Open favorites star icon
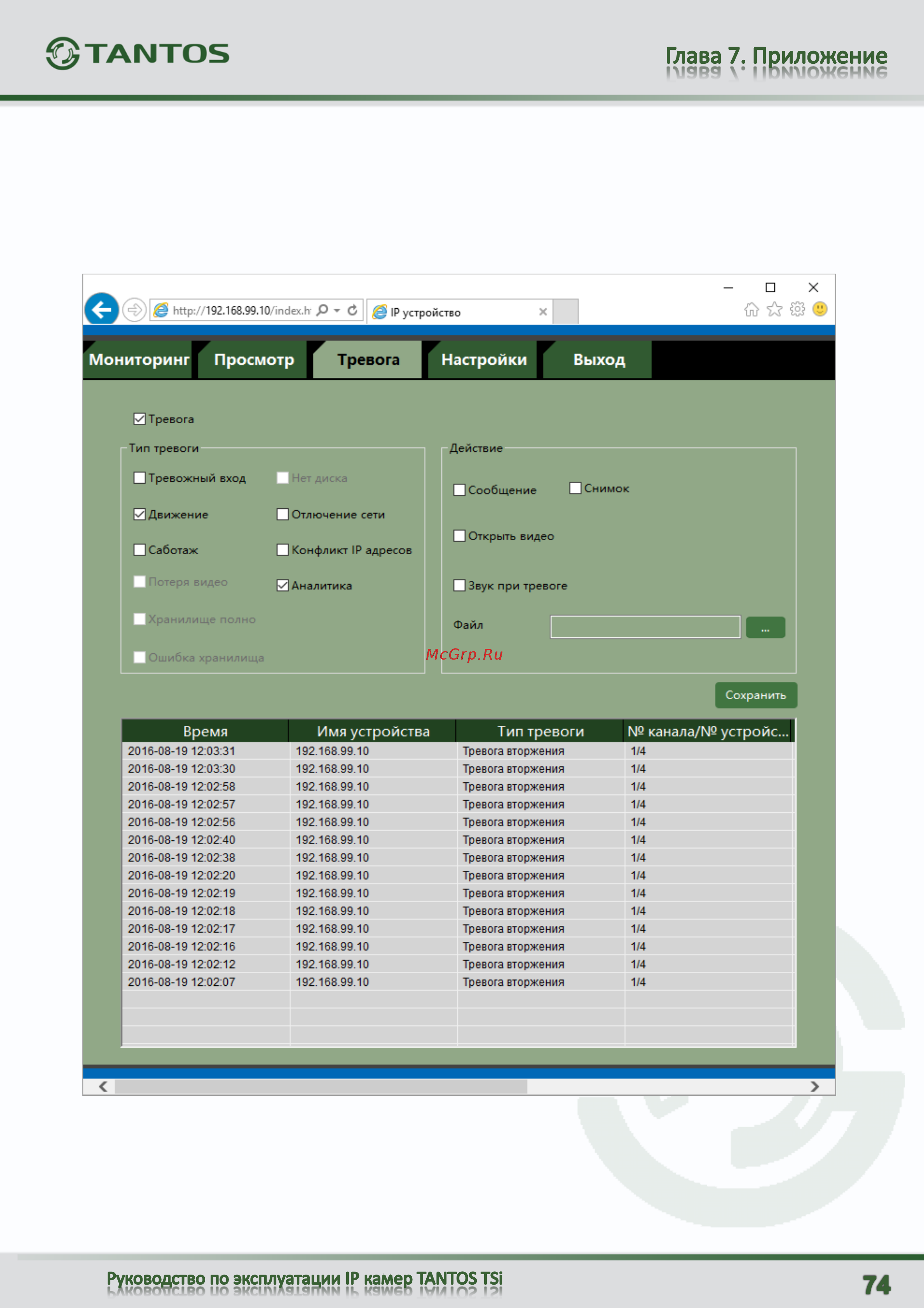The image size is (924, 1308). coord(774,309)
